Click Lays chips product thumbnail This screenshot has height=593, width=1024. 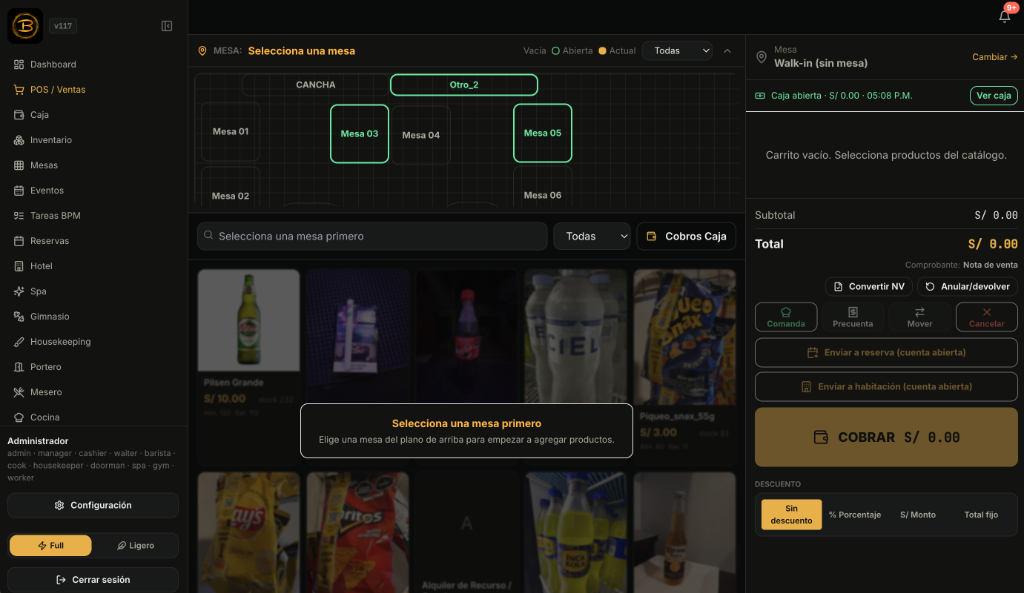click(249, 532)
